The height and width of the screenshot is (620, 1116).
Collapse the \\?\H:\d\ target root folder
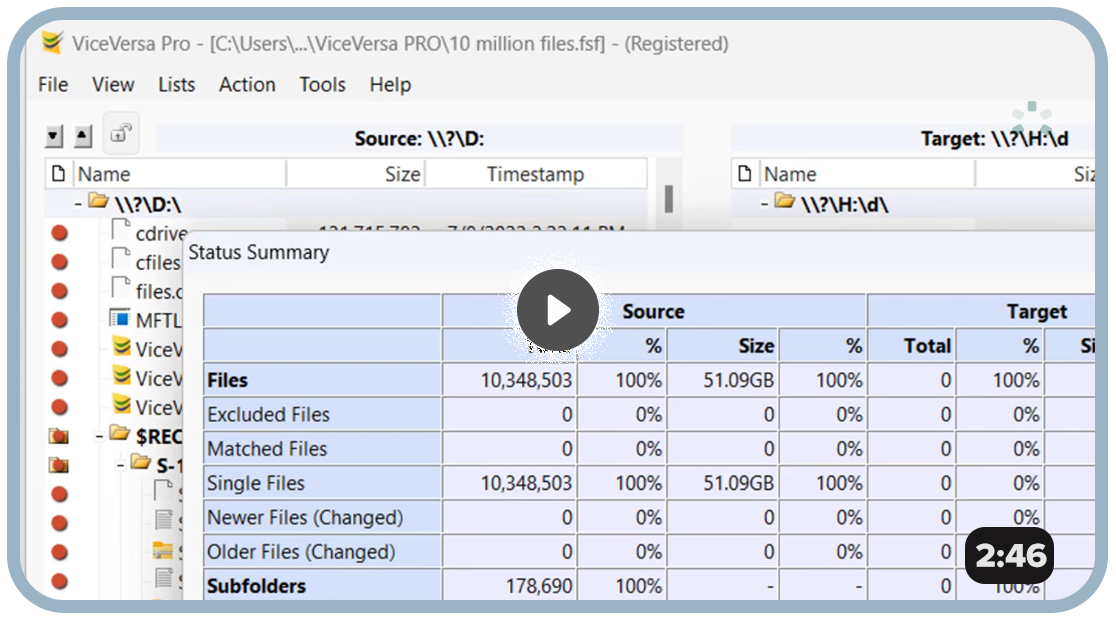[x=764, y=205]
